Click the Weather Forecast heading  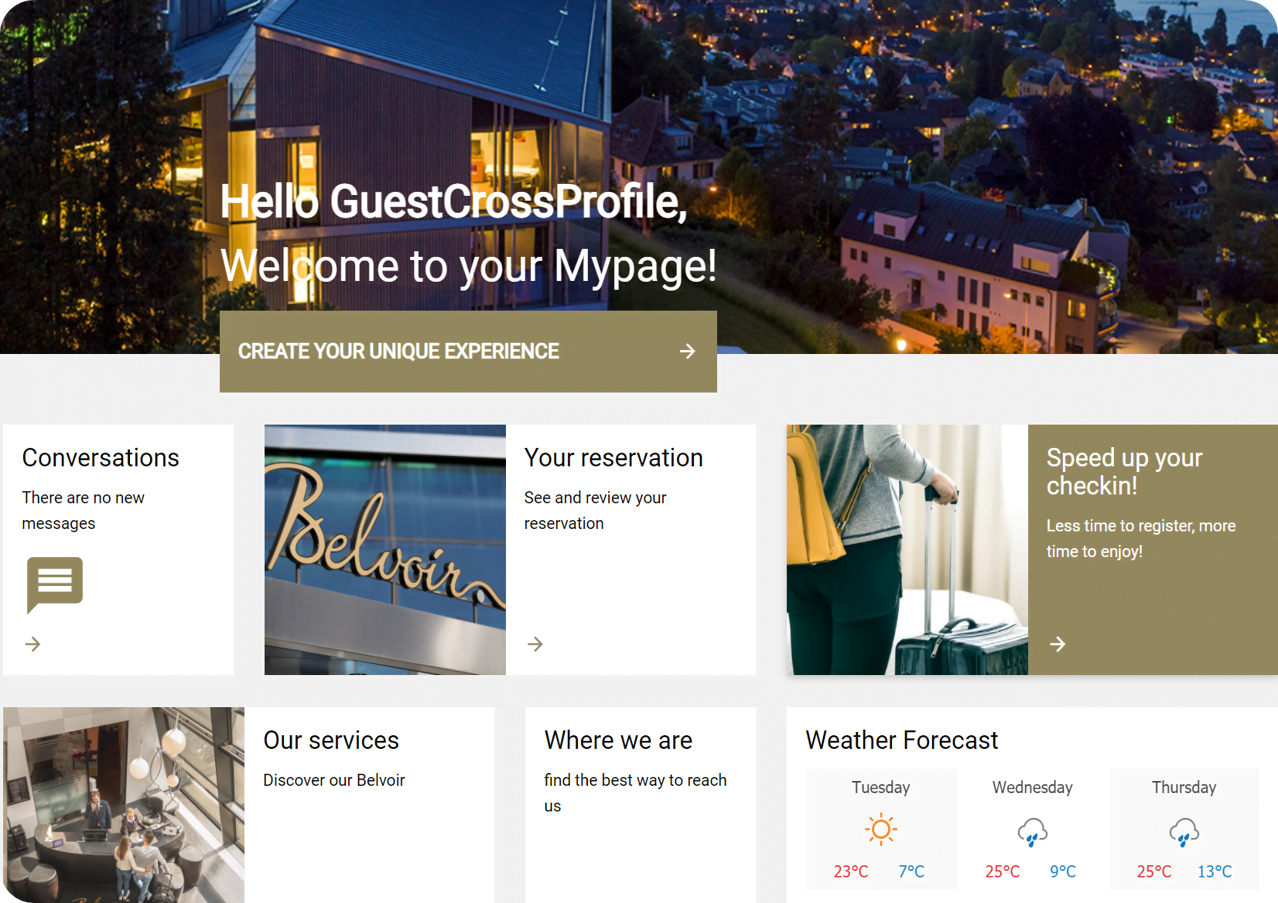(902, 740)
